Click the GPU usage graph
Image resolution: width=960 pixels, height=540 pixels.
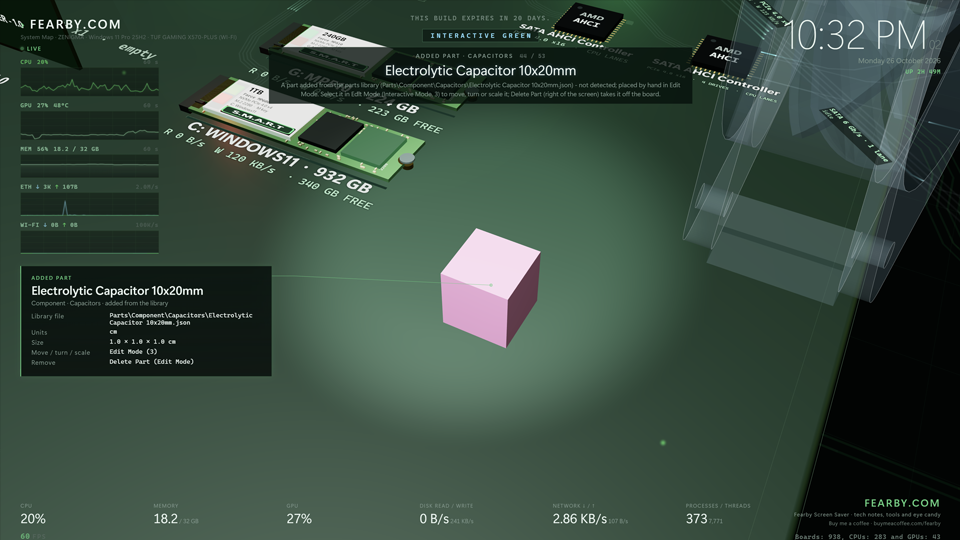pos(89,126)
